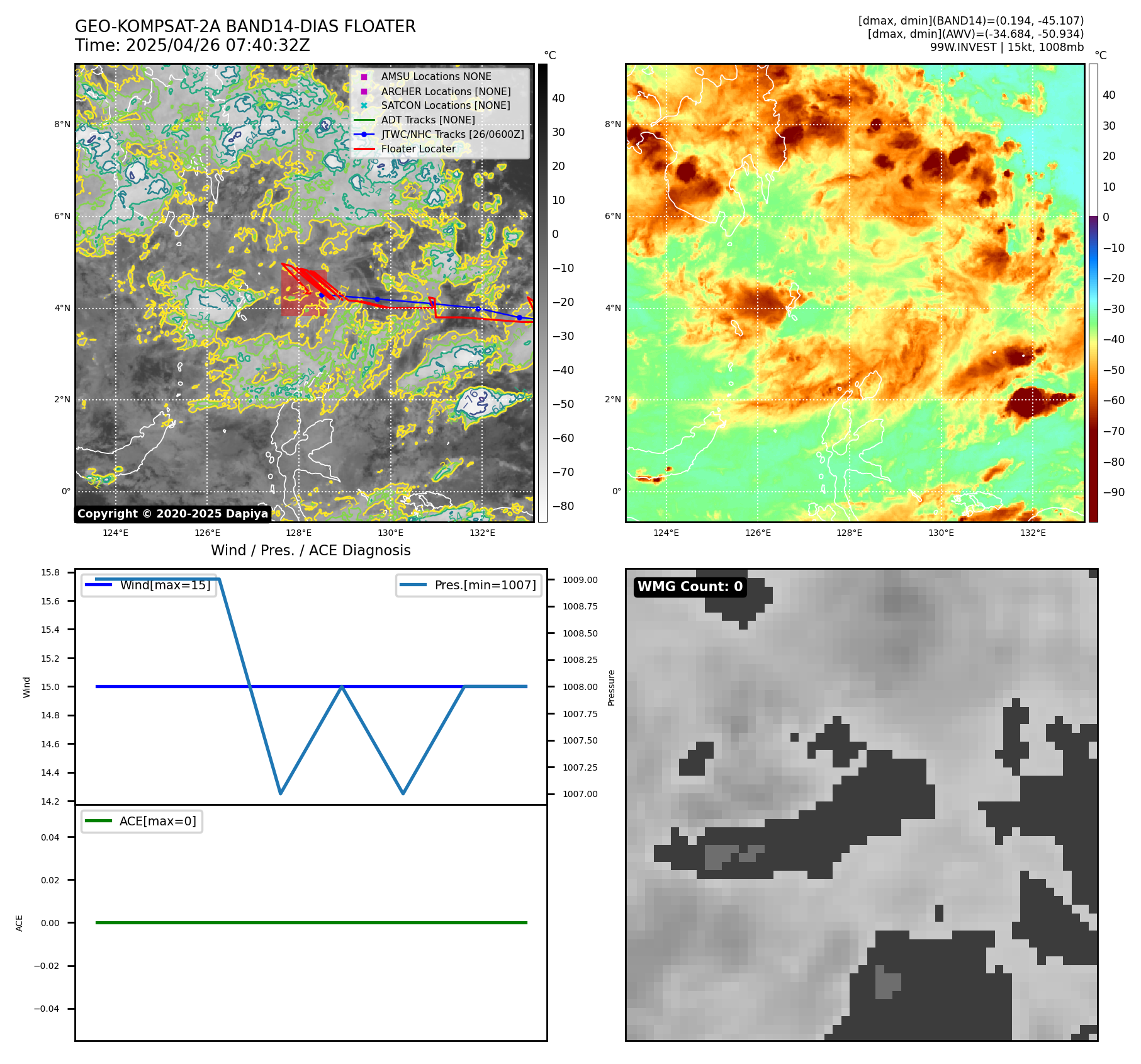Screen dimensions: 1141x1064
Task: Click the grayscale temperature colorbar
Action: 542,293
